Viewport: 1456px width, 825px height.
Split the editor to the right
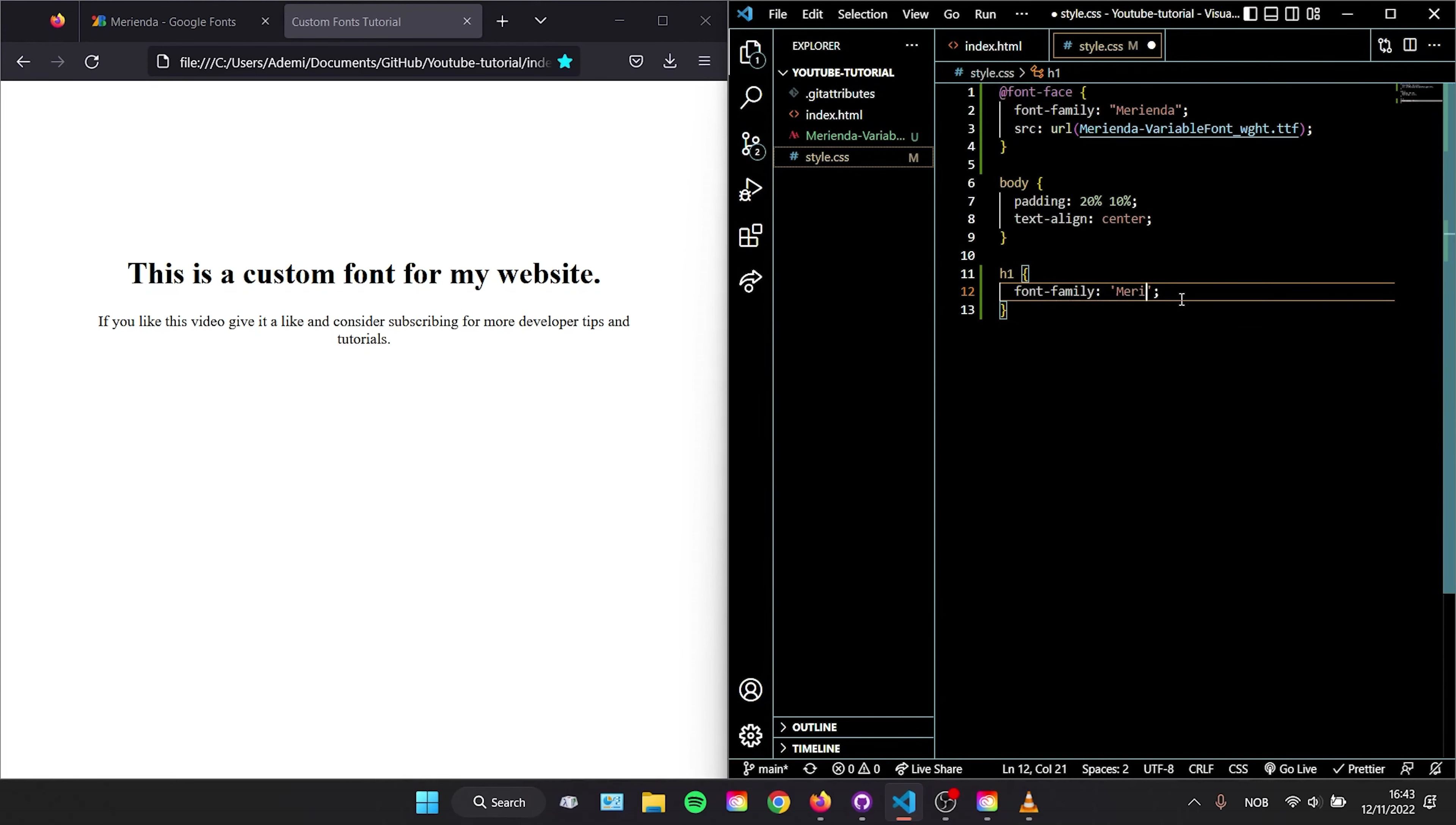(1409, 45)
